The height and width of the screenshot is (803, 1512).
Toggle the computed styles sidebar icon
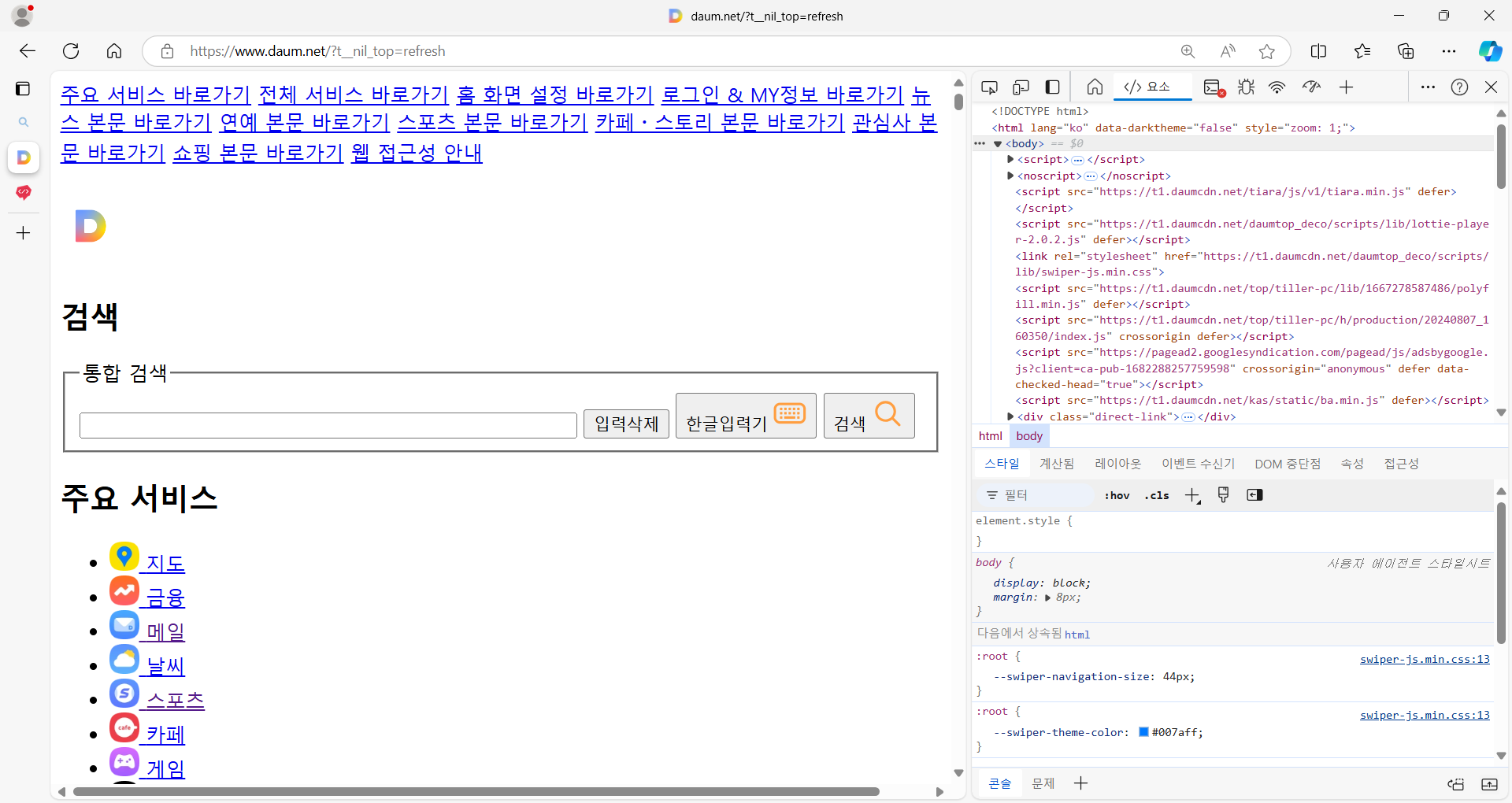pyautogui.click(x=1254, y=495)
